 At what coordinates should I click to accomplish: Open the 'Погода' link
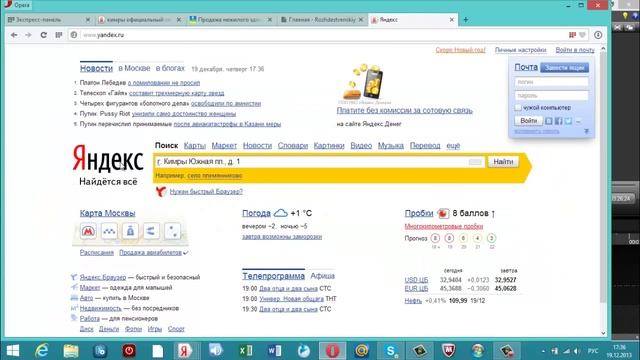point(256,213)
